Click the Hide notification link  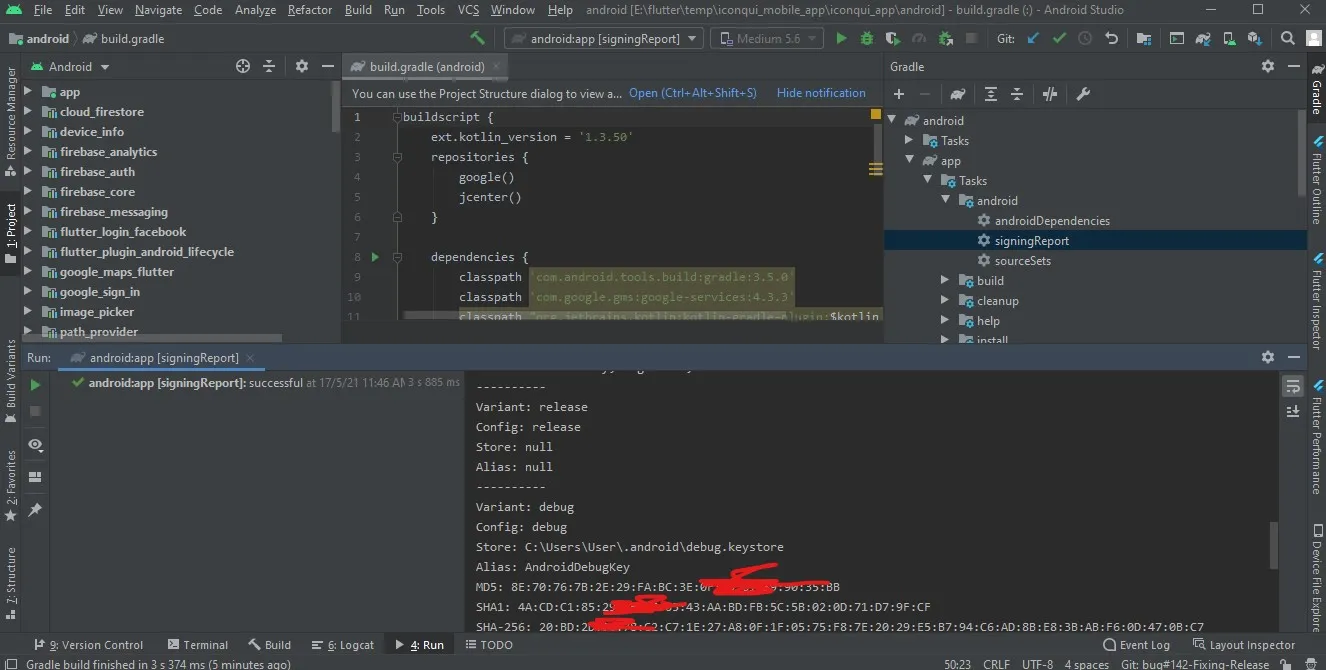tap(821, 93)
